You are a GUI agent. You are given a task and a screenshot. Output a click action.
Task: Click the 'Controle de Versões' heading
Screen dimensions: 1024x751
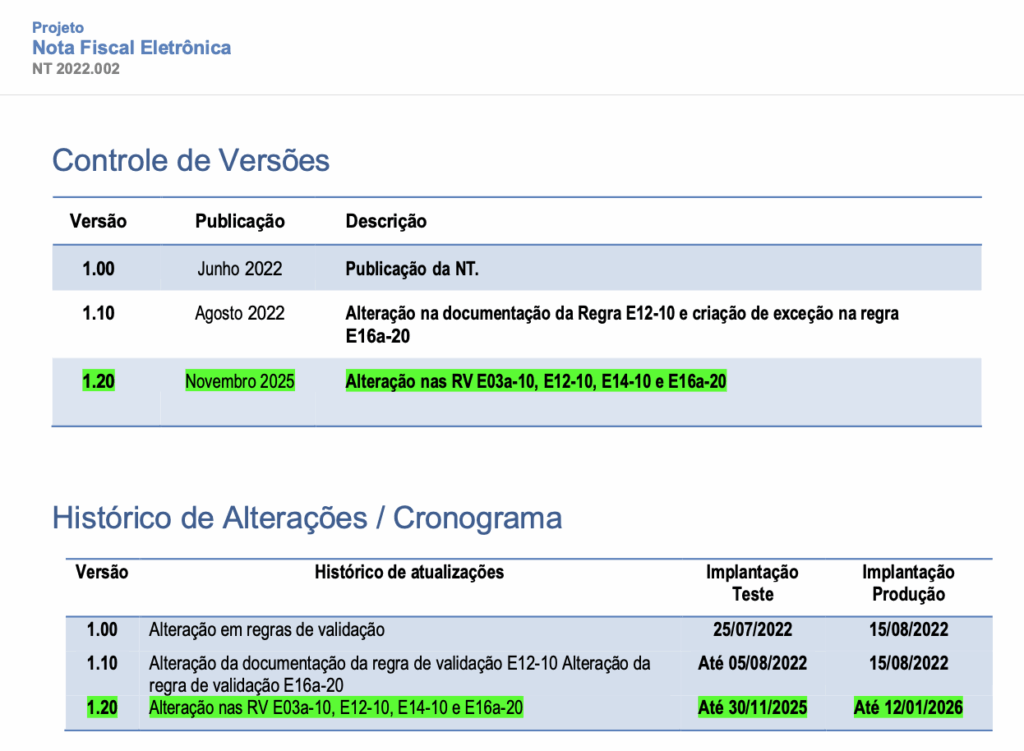point(190,160)
